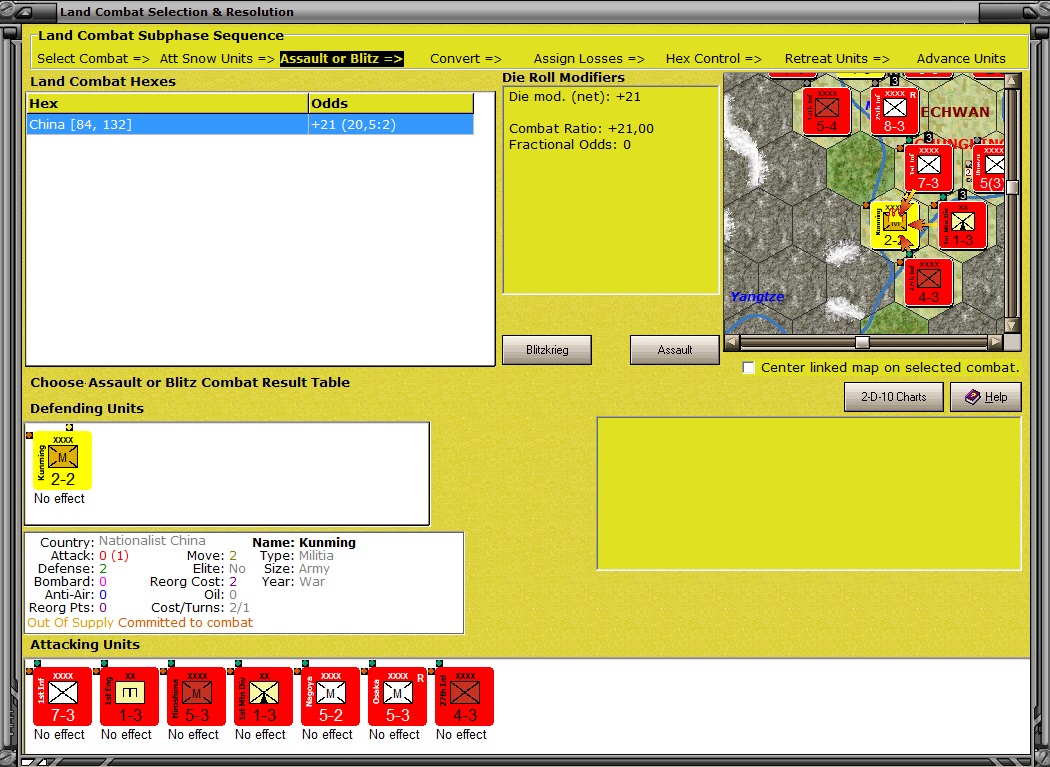Pick the 1st Mtn Div 1-3 unit
The width and height of the screenshot is (1050, 767).
263,696
